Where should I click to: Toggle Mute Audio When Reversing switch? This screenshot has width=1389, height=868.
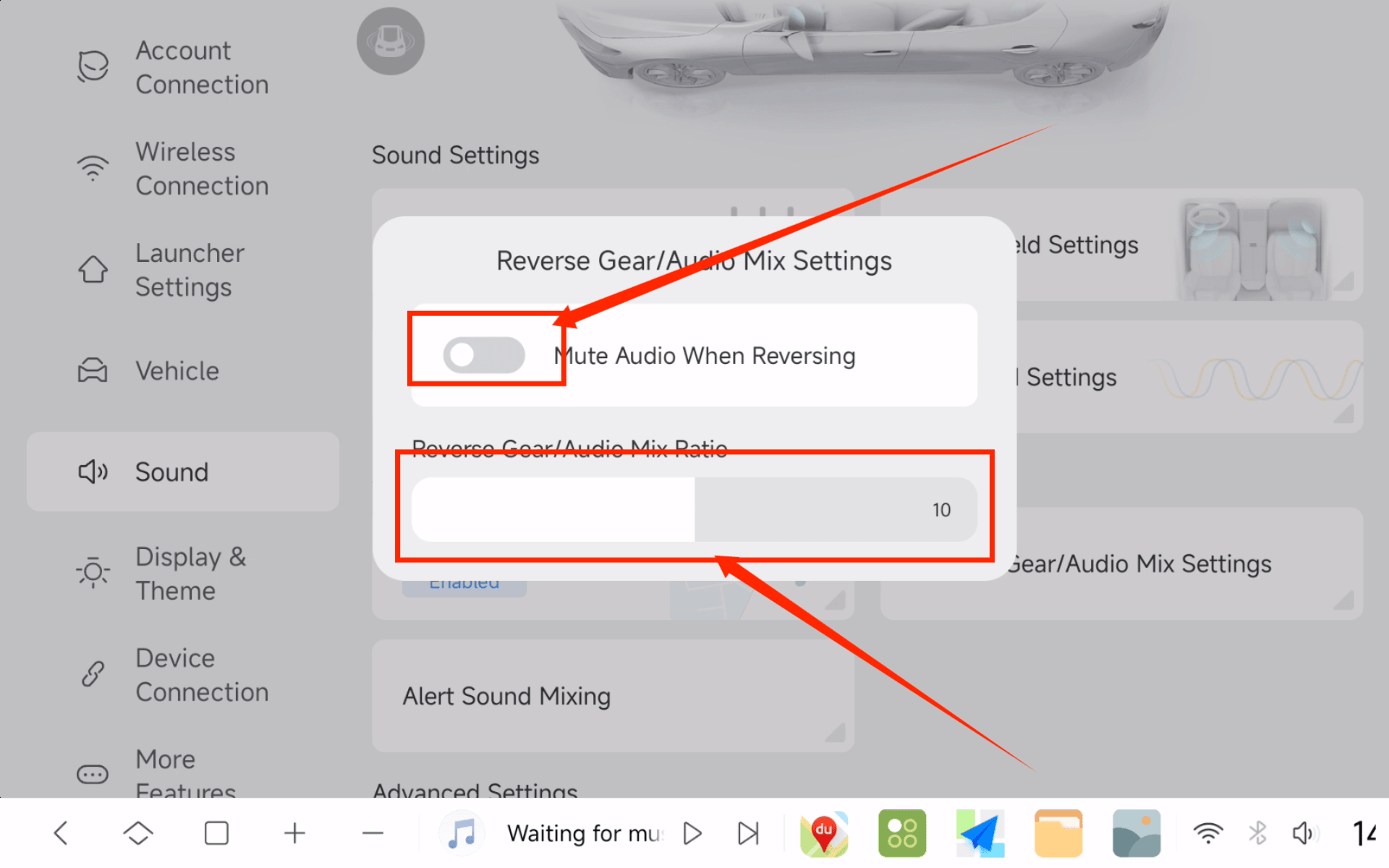click(x=484, y=355)
